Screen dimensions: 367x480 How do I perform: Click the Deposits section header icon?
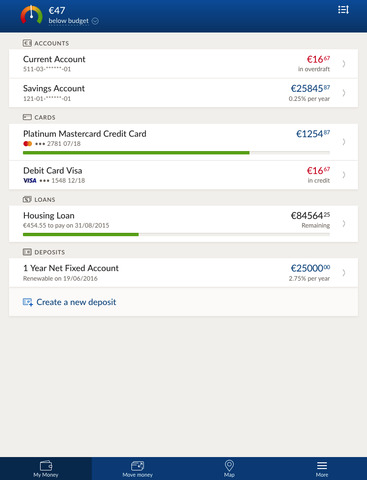tap(27, 252)
